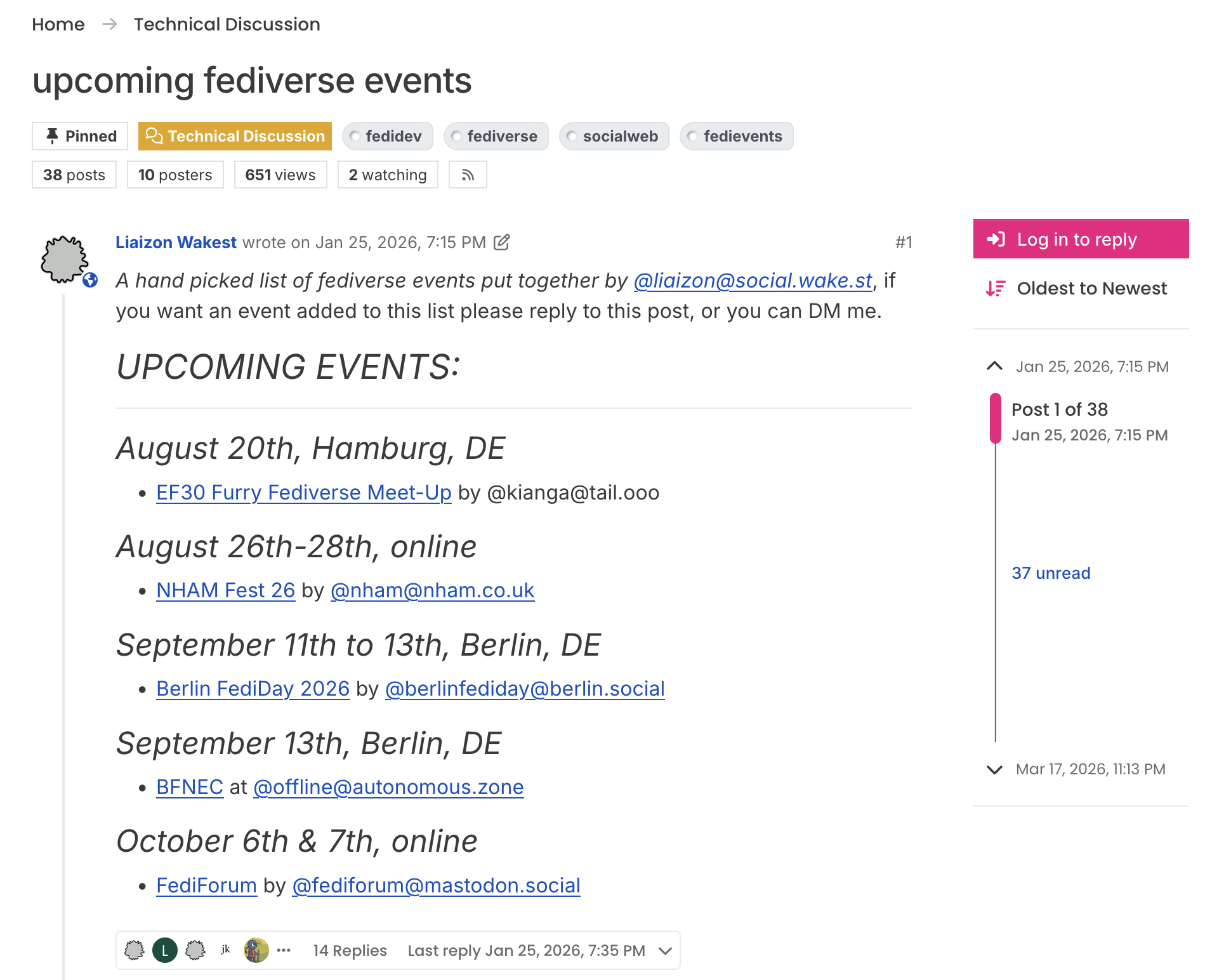Jump to last post with down chevron
This screenshot has width=1231, height=980.
[994, 769]
